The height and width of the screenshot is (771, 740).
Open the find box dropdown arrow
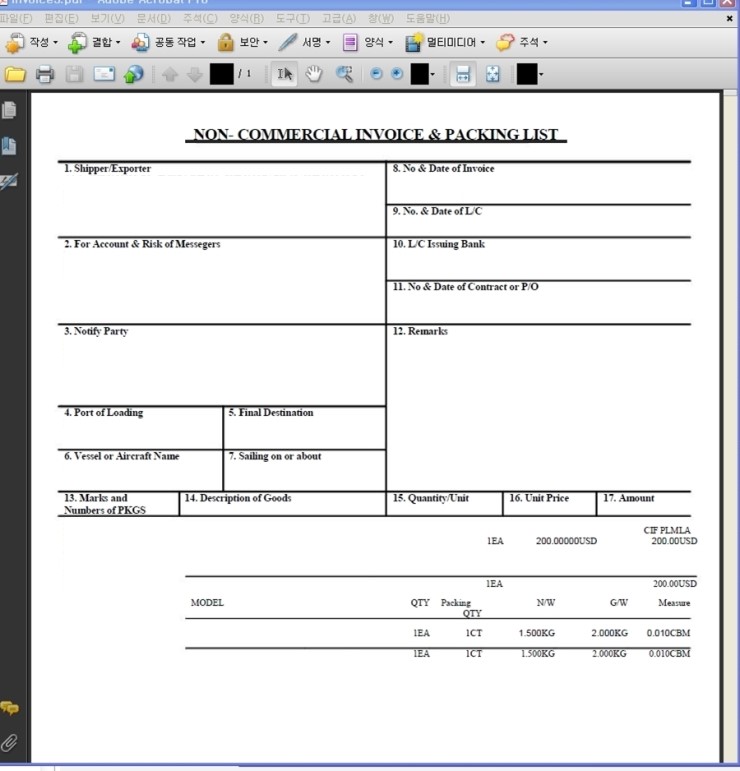pos(541,75)
